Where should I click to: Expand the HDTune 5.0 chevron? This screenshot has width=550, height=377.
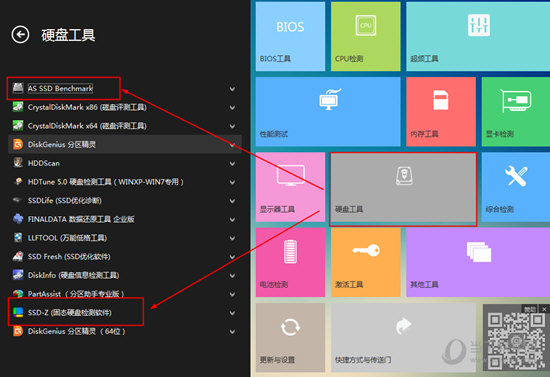232,182
